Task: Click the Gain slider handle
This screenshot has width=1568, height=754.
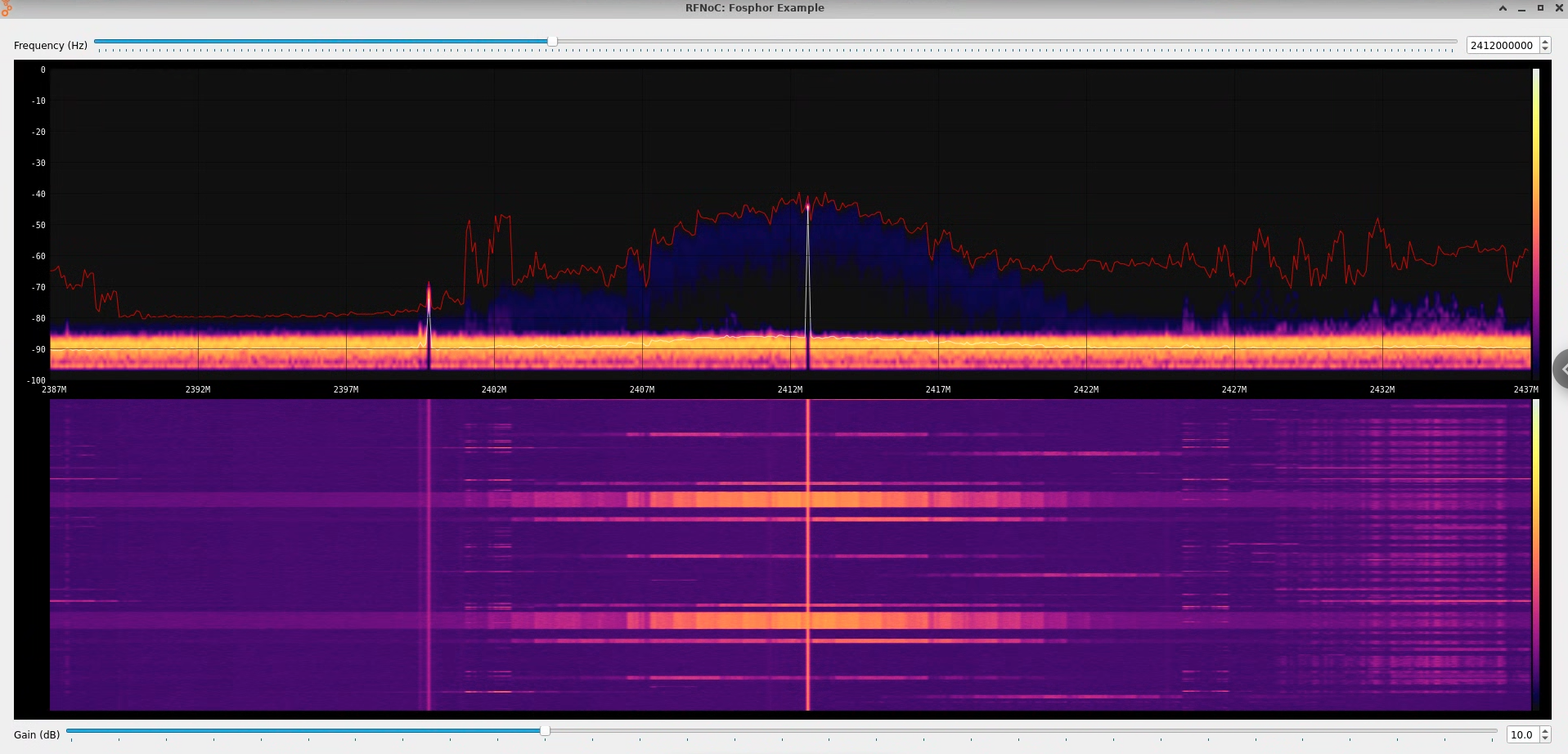Action: click(x=545, y=730)
